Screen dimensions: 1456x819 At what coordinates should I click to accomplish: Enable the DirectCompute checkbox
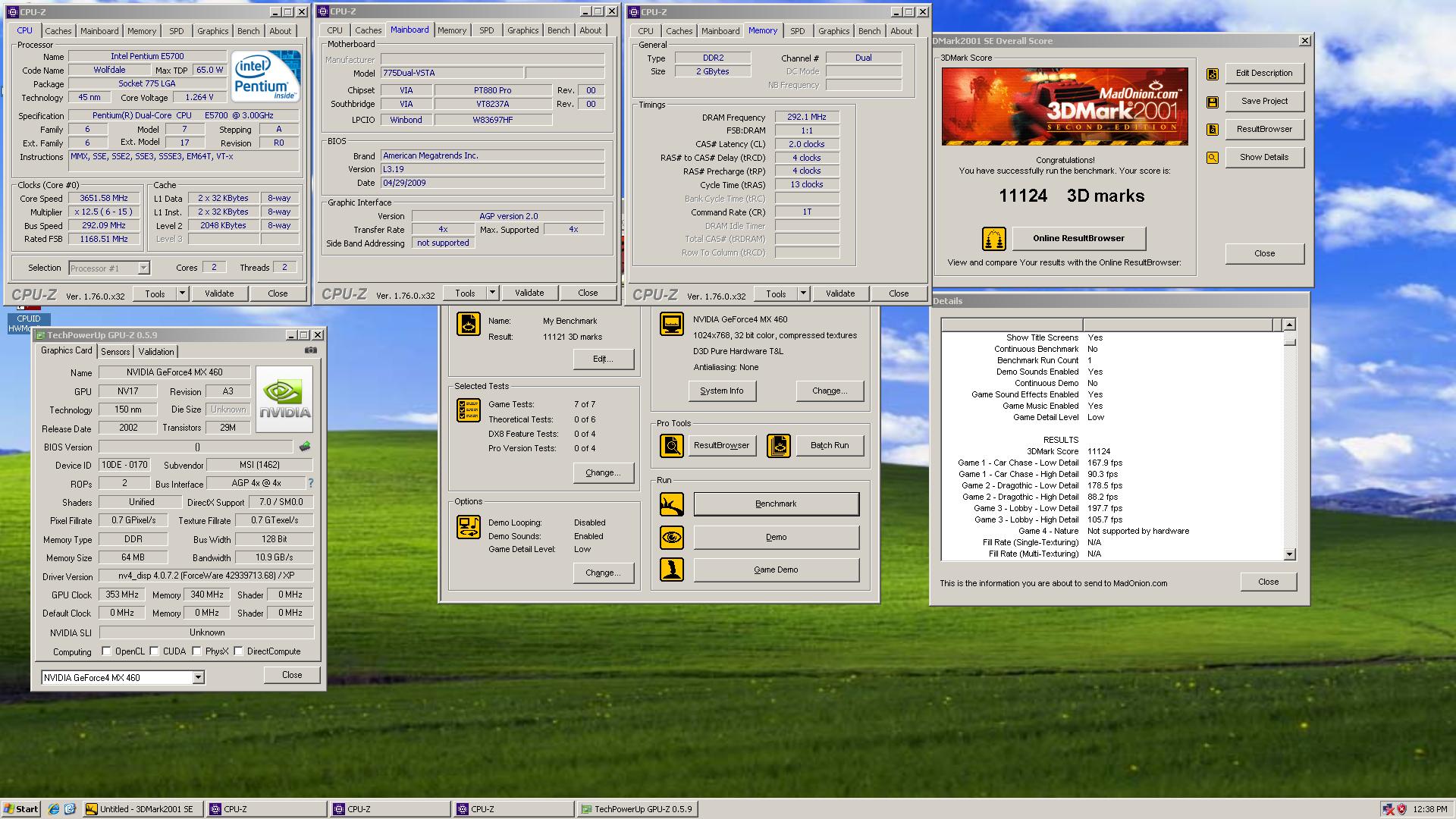(239, 651)
